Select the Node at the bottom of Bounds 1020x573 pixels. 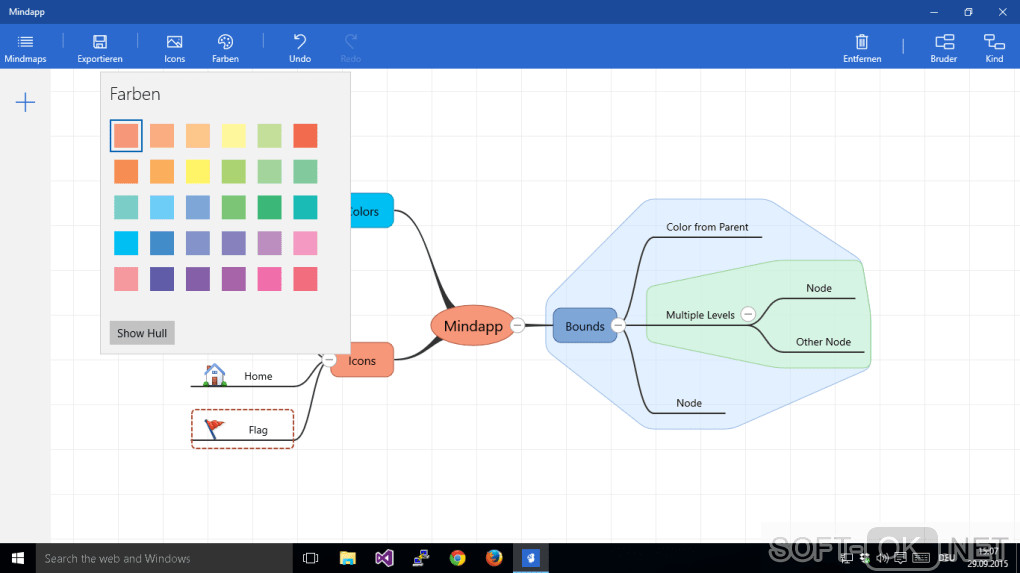[x=689, y=403]
